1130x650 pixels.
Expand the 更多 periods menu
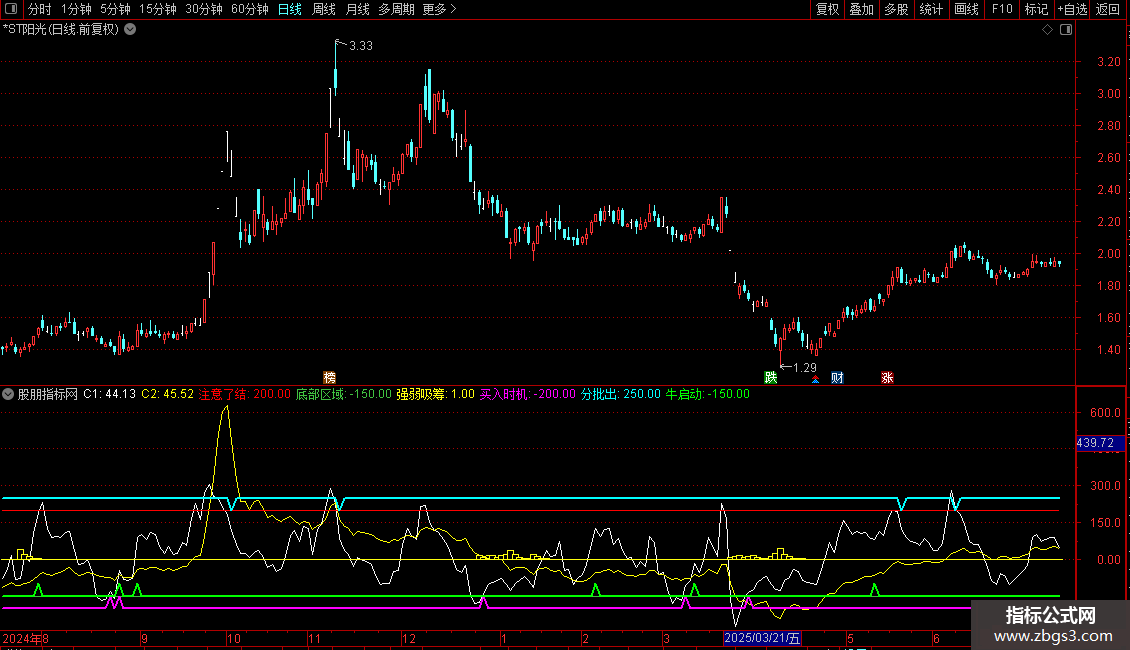pos(440,9)
